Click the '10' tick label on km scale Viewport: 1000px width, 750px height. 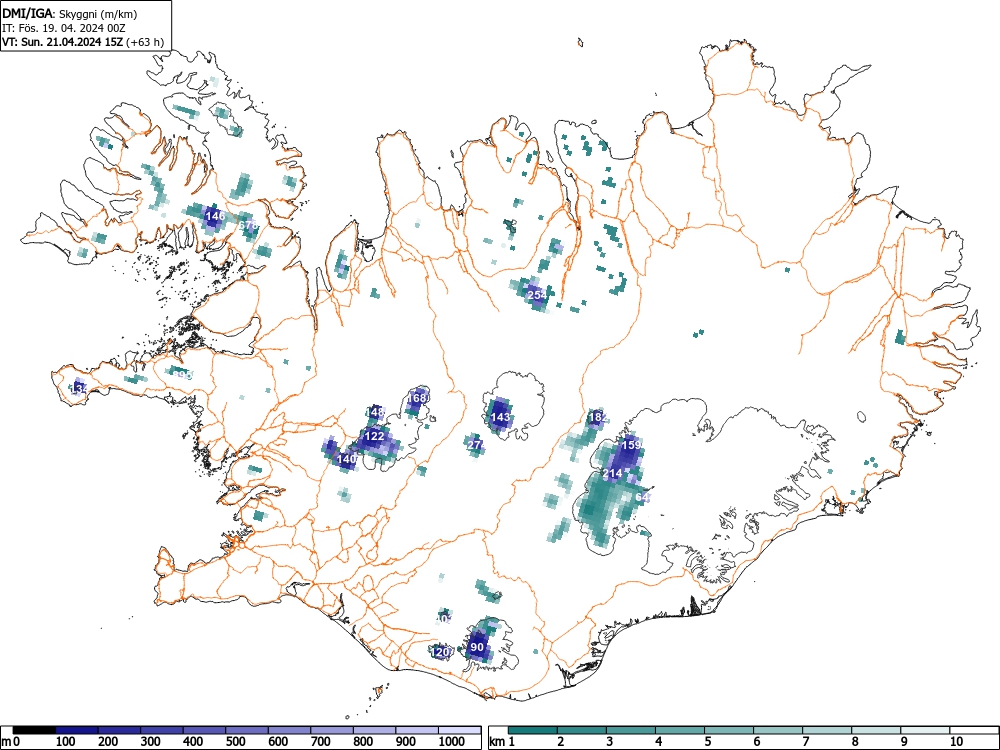956,742
